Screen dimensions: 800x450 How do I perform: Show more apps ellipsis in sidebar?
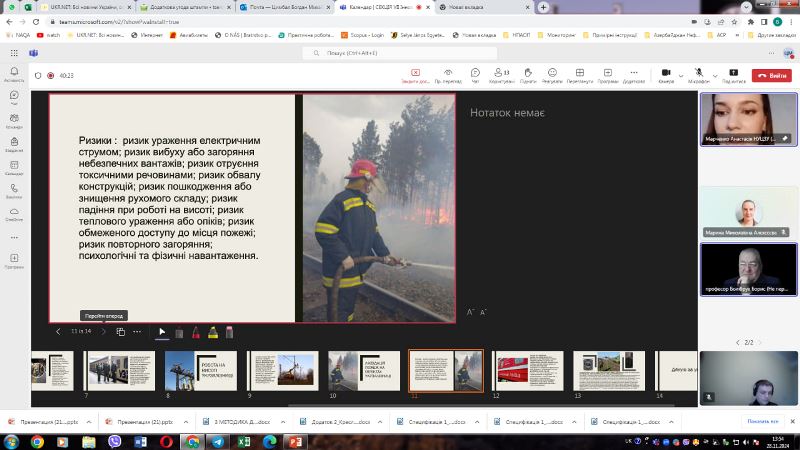[14, 237]
